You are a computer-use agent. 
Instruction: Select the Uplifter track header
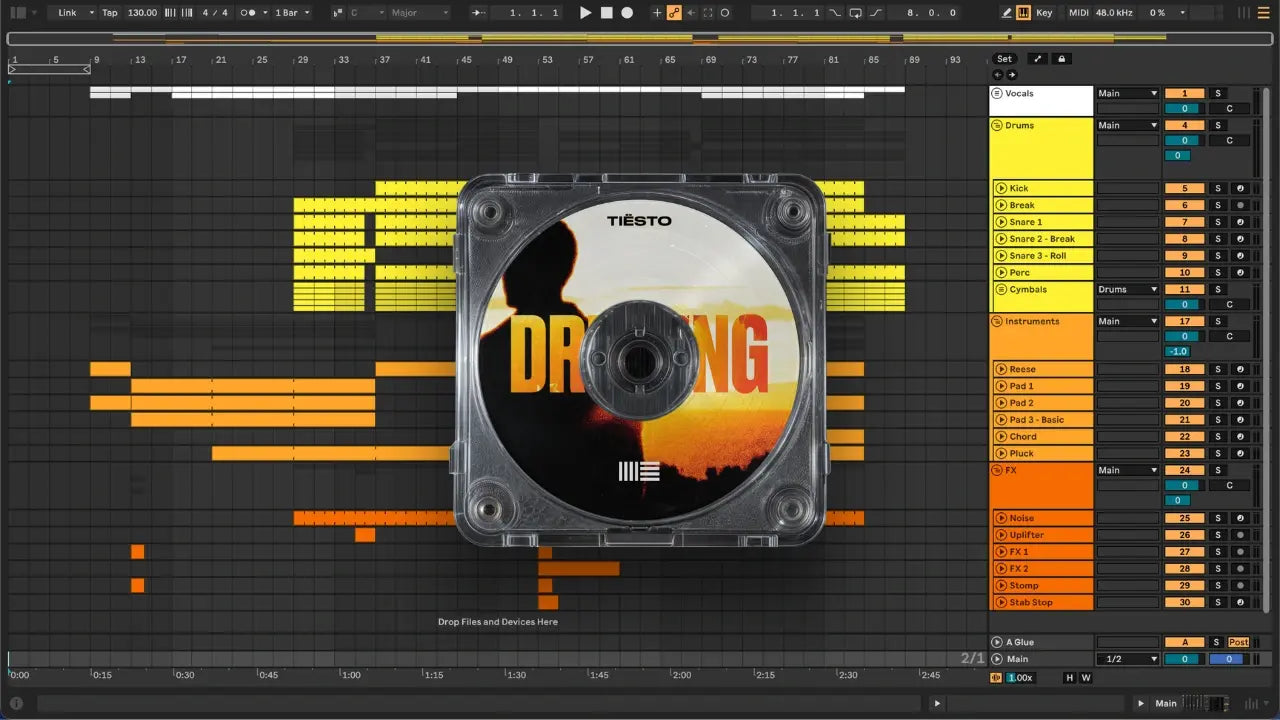point(1043,535)
